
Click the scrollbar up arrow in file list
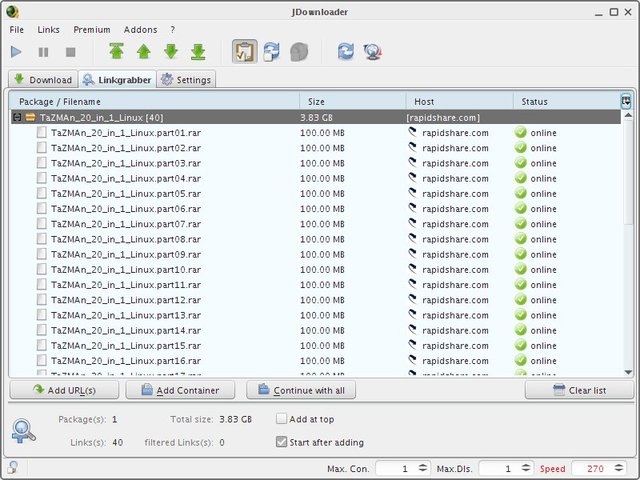click(628, 116)
